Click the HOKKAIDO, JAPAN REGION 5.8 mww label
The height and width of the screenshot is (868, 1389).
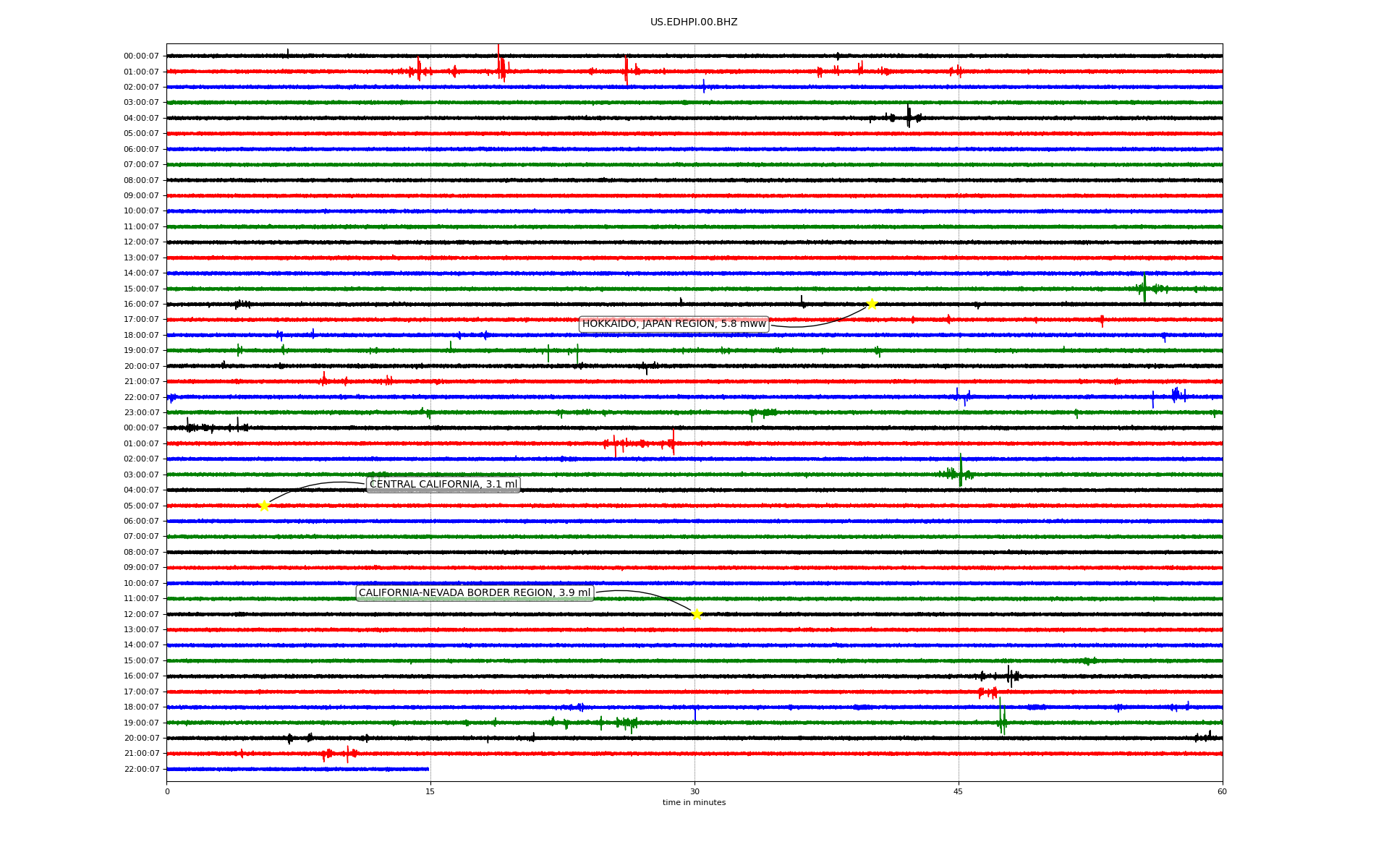674,324
